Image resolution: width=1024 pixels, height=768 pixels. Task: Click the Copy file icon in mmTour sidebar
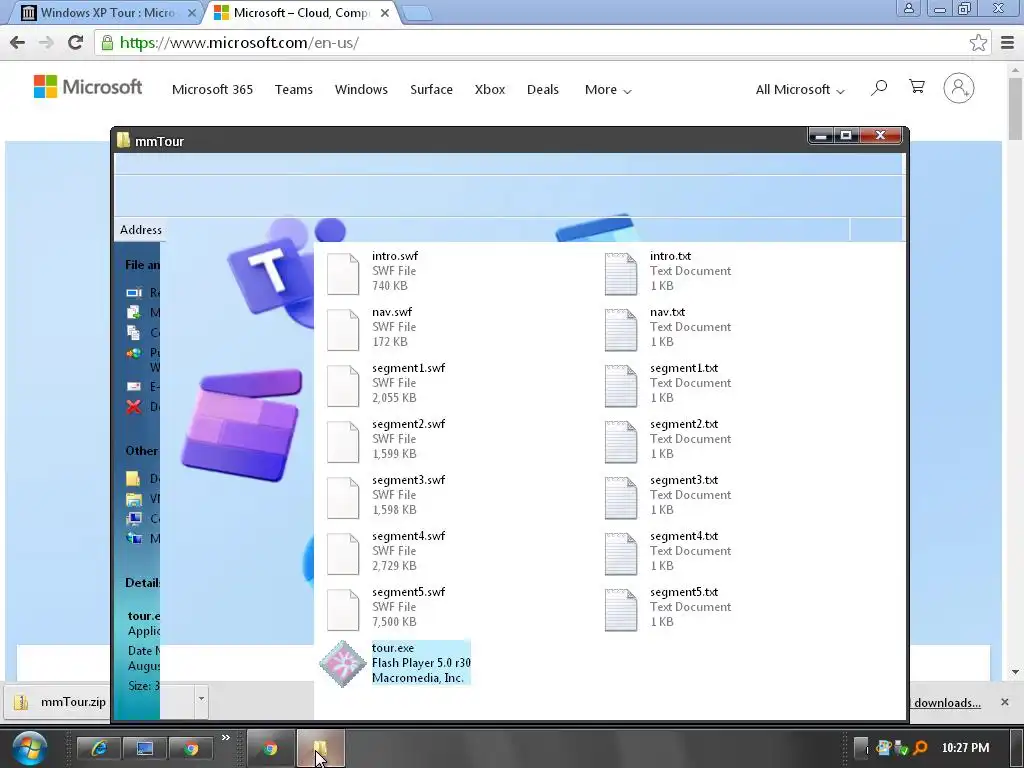(133, 332)
